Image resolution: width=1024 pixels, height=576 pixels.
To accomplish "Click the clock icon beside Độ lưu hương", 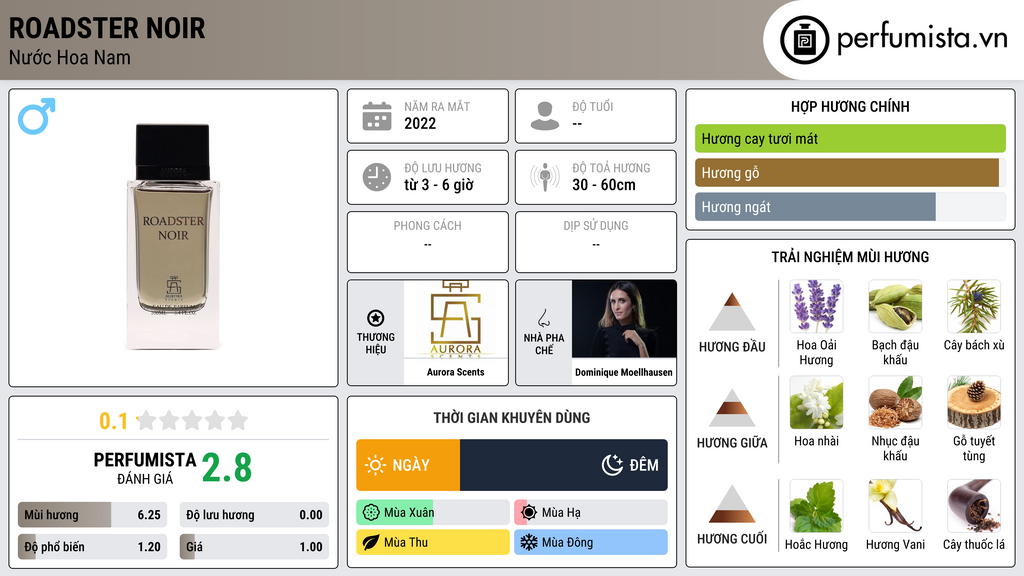I will coord(377,177).
